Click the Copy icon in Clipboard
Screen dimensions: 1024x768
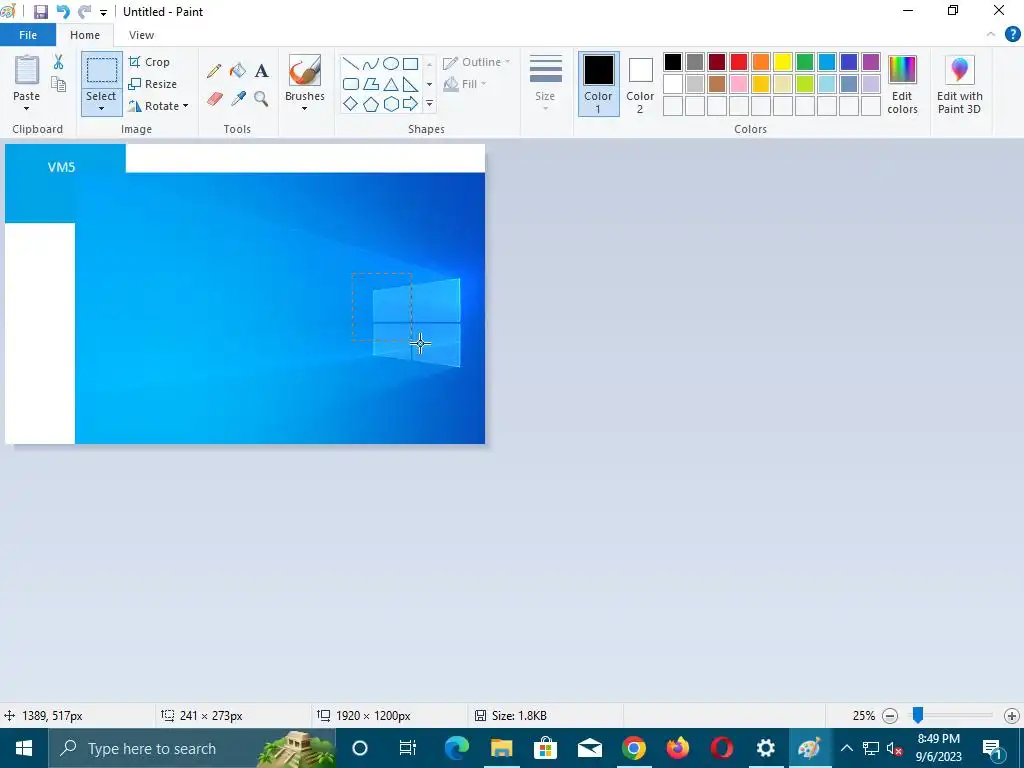[58, 84]
